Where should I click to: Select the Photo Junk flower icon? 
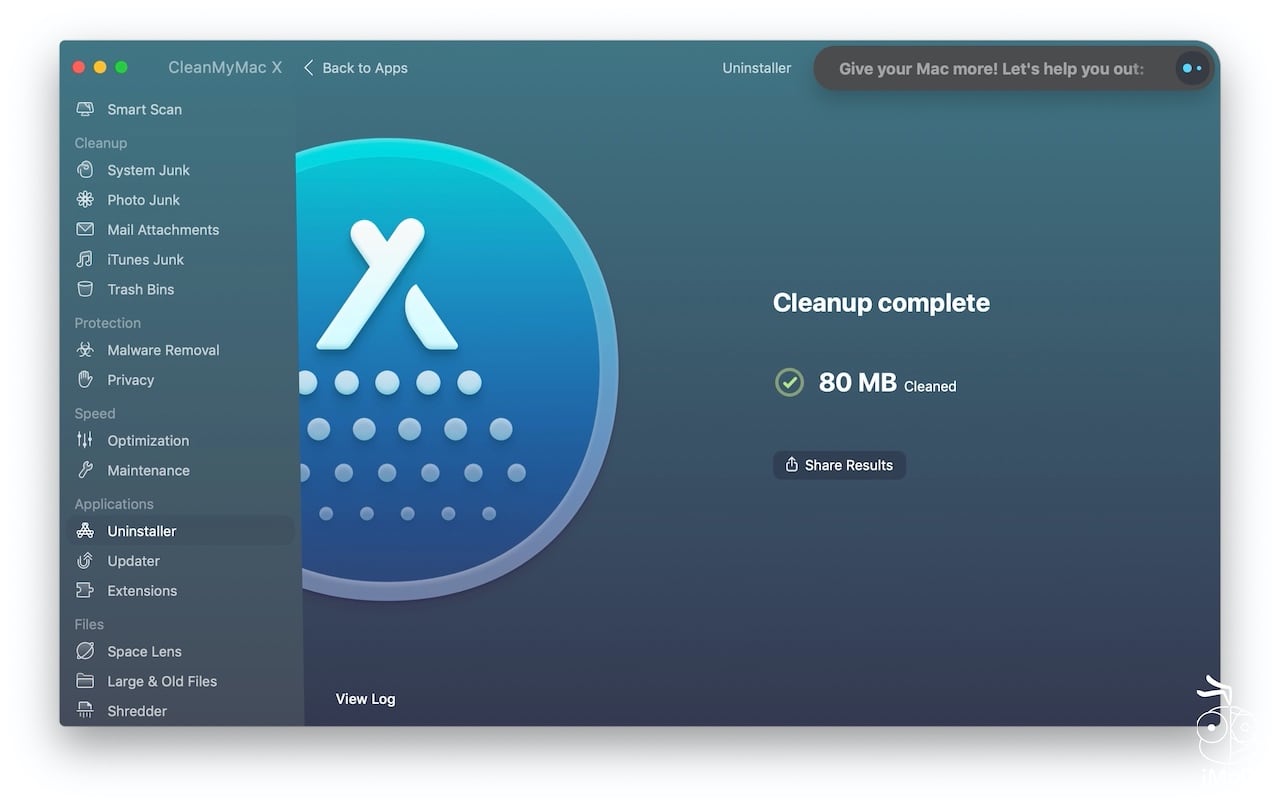pyautogui.click(x=85, y=200)
